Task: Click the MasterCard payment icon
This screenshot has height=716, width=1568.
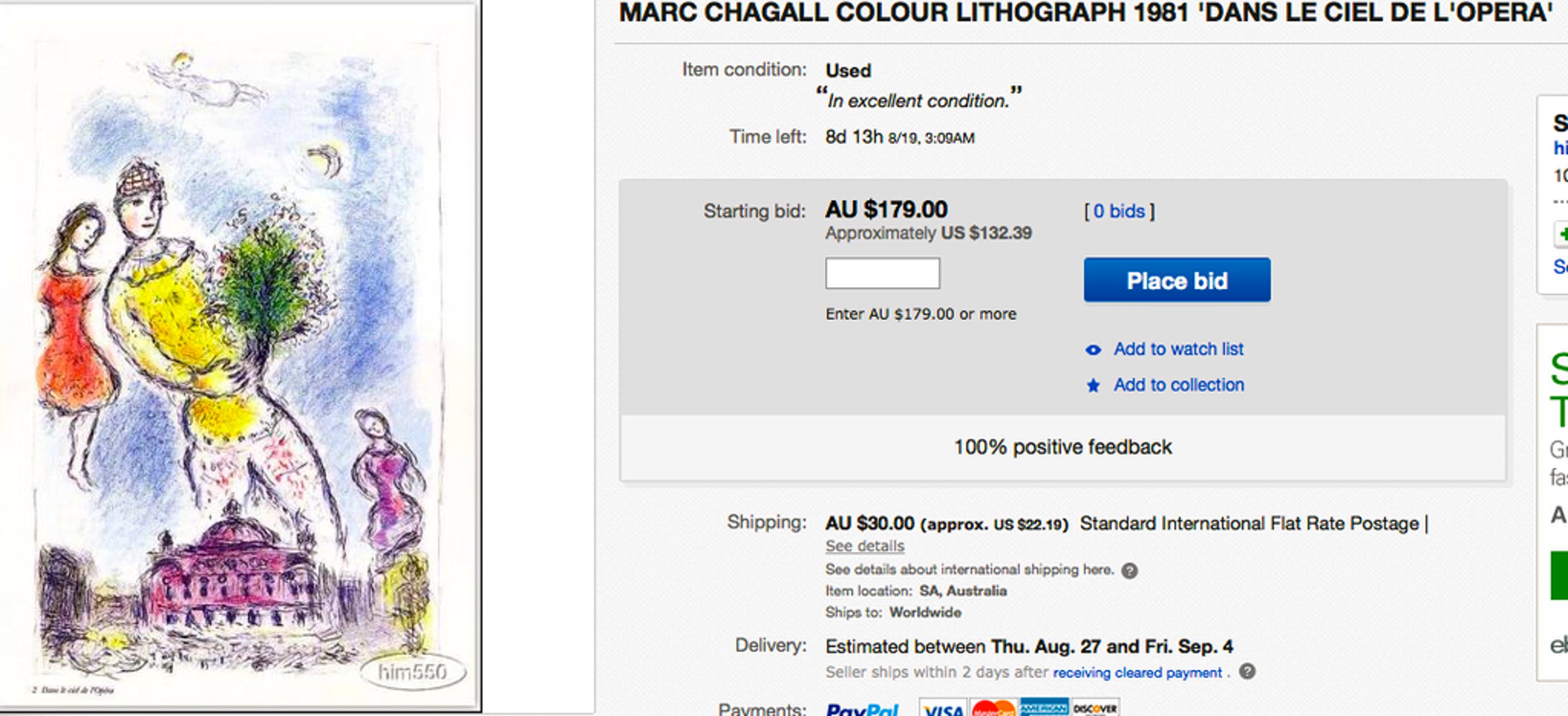Action: point(993,709)
